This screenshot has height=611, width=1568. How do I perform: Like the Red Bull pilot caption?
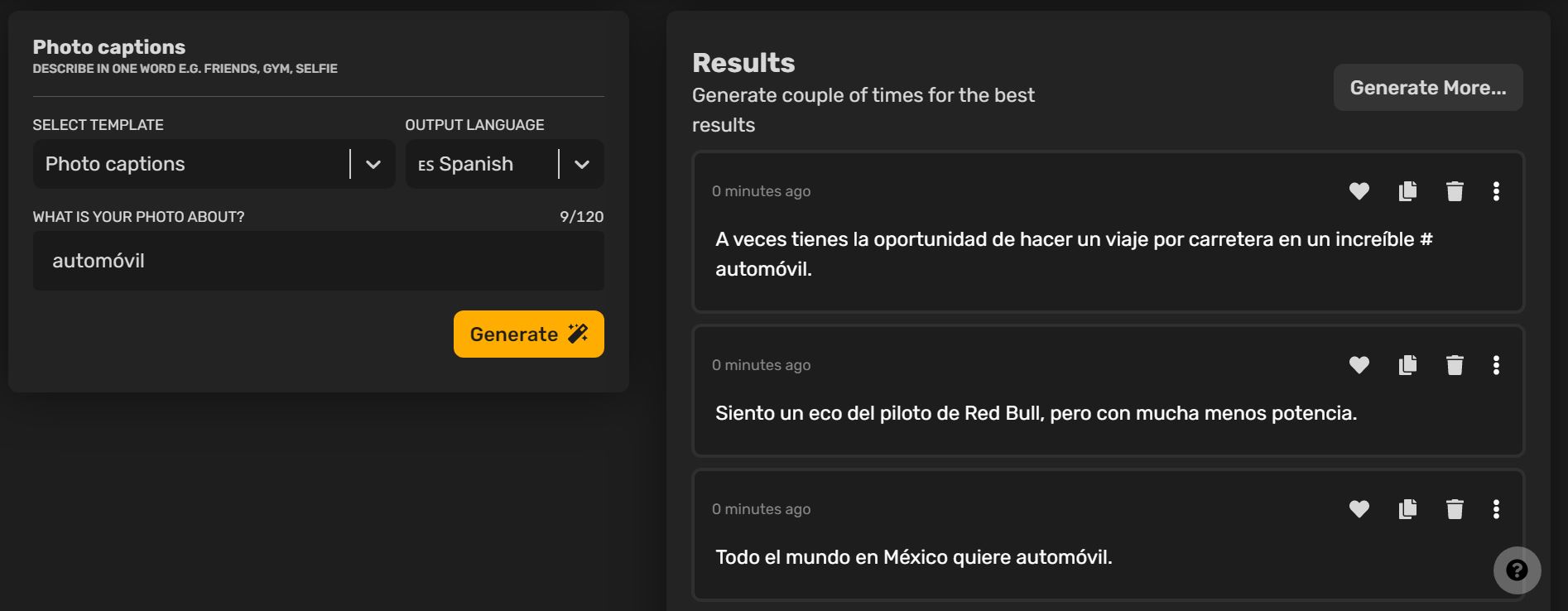click(x=1359, y=365)
